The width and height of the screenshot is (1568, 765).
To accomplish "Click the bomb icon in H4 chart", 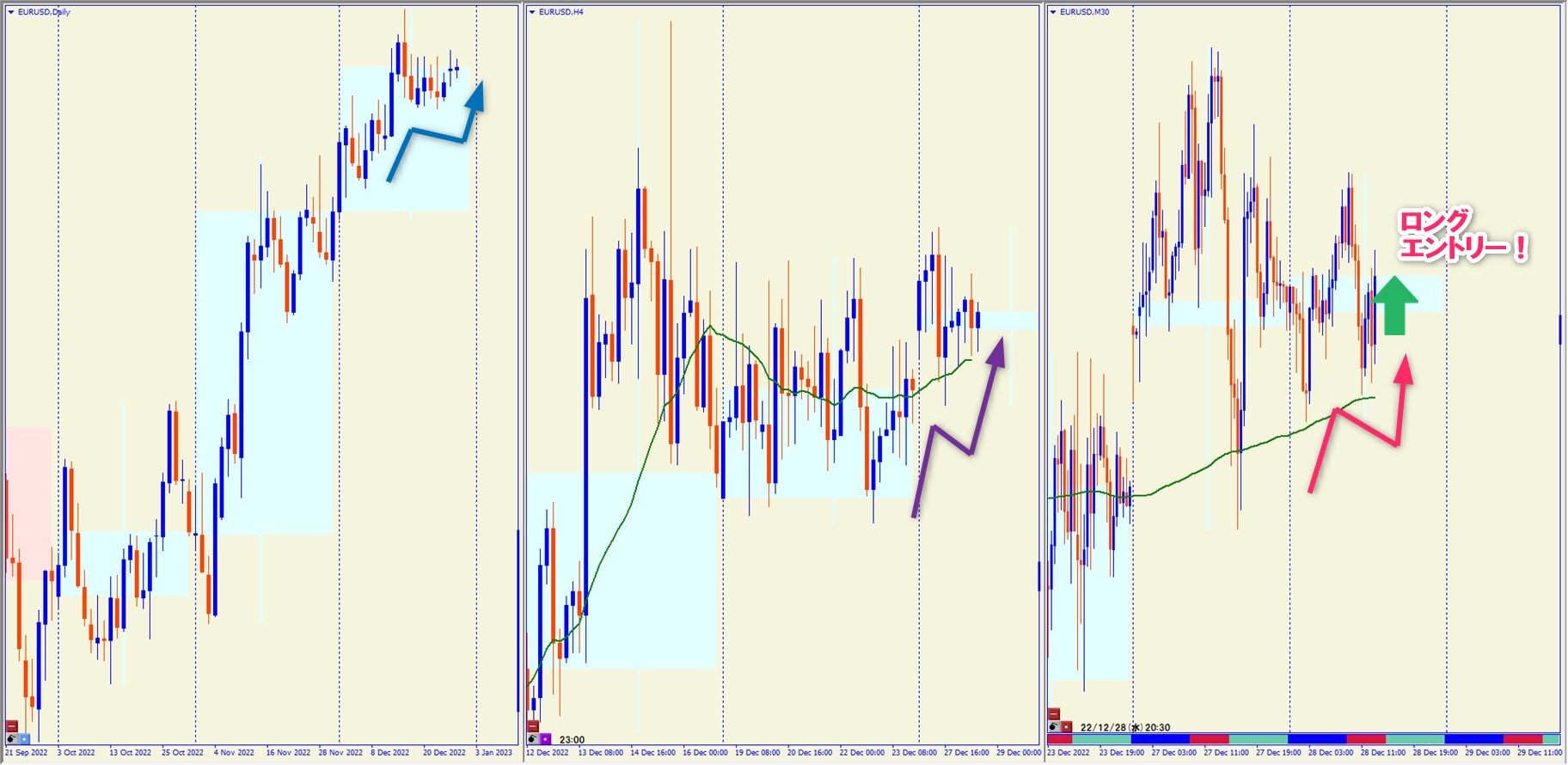I will (533, 739).
